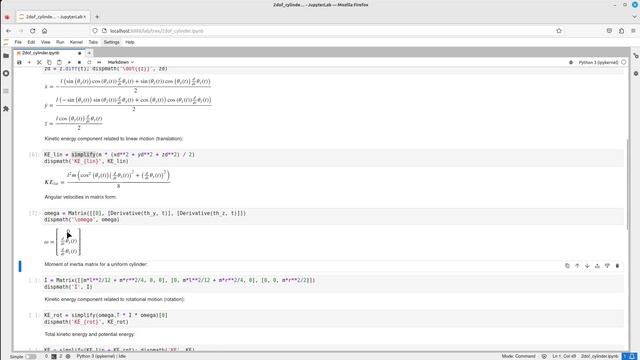Open the View menu
The width and height of the screenshot is (640, 360).
(45, 42)
